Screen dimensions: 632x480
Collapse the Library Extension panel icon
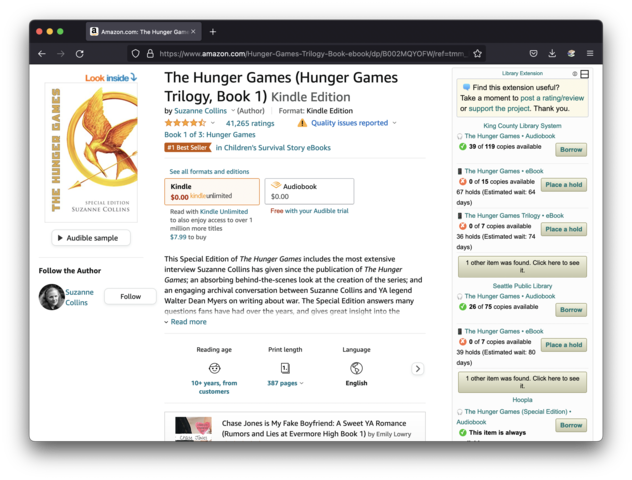pos(584,74)
